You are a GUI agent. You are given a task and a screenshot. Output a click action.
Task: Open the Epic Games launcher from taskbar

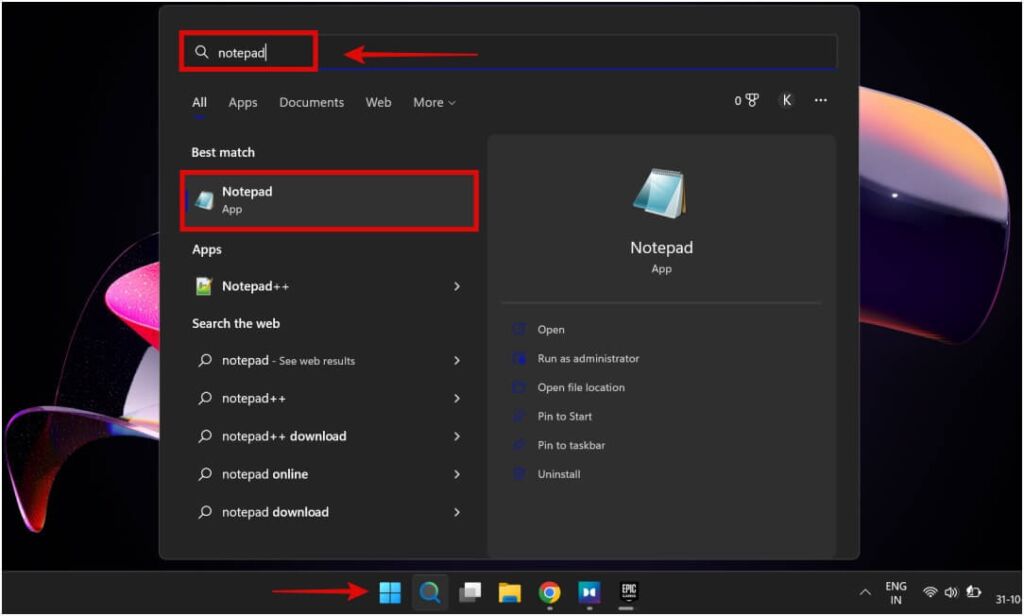coord(628,592)
